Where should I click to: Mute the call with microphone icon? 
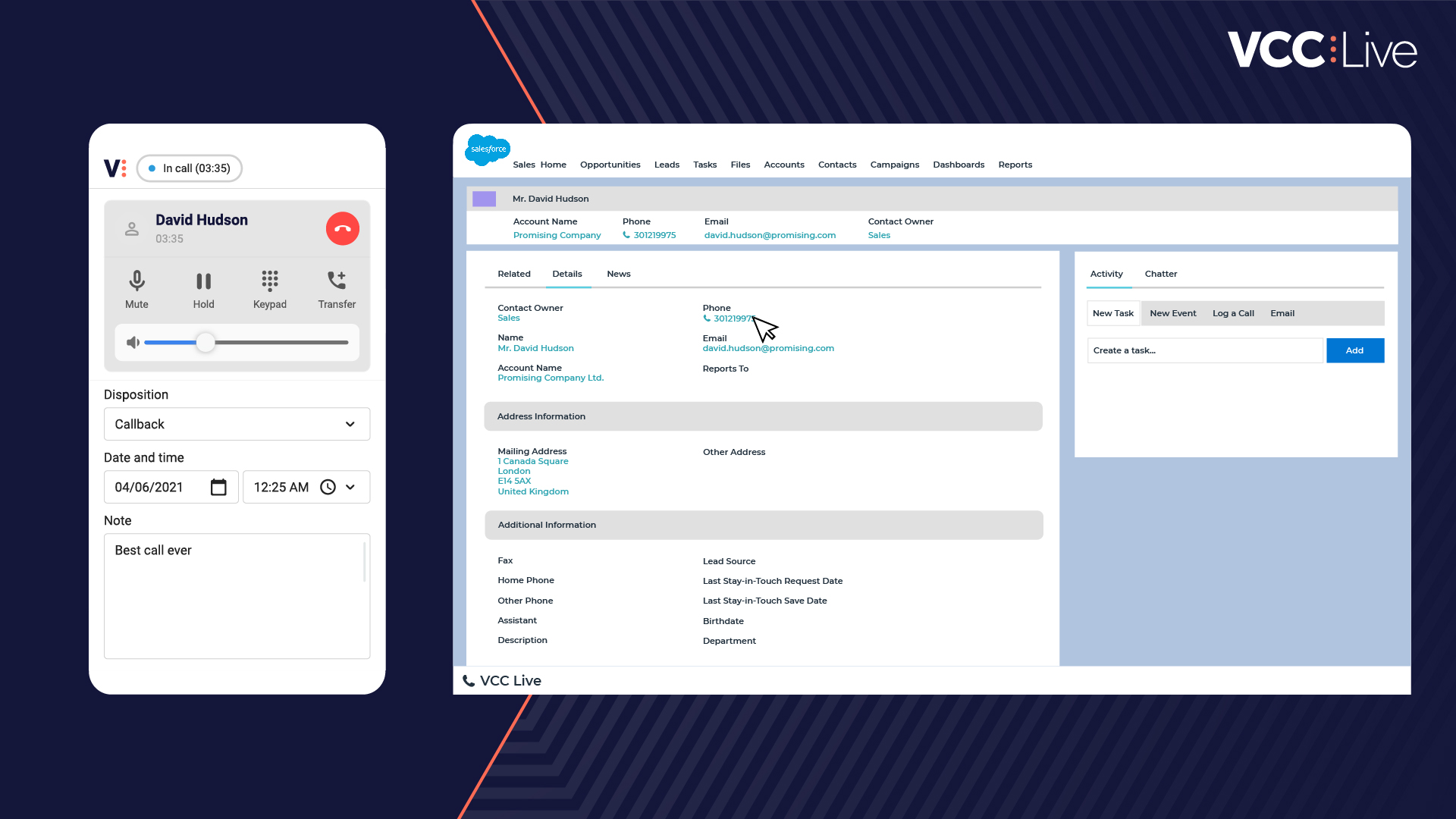pyautogui.click(x=136, y=281)
